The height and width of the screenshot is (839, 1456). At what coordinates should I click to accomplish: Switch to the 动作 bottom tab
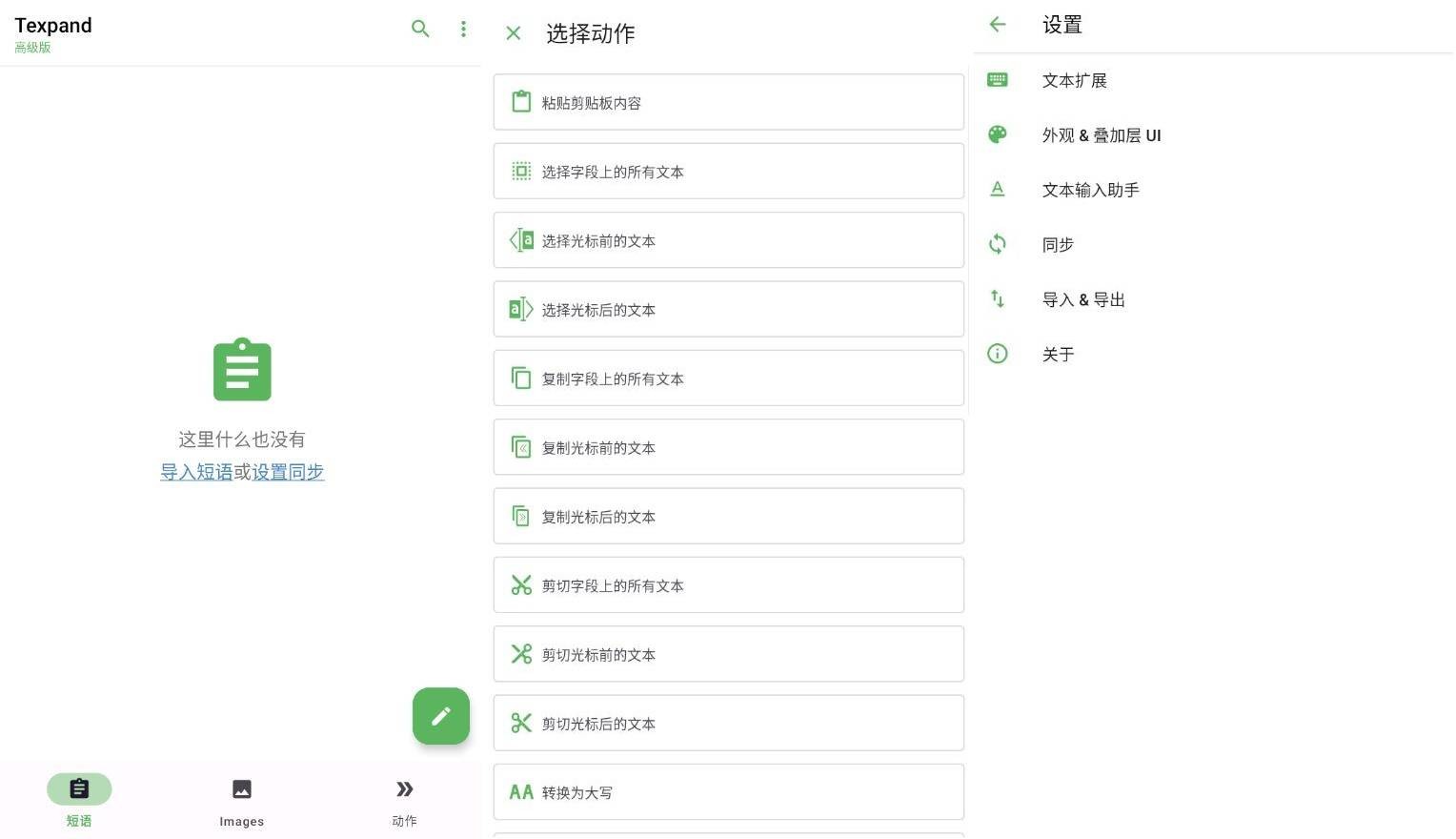click(404, 799)
